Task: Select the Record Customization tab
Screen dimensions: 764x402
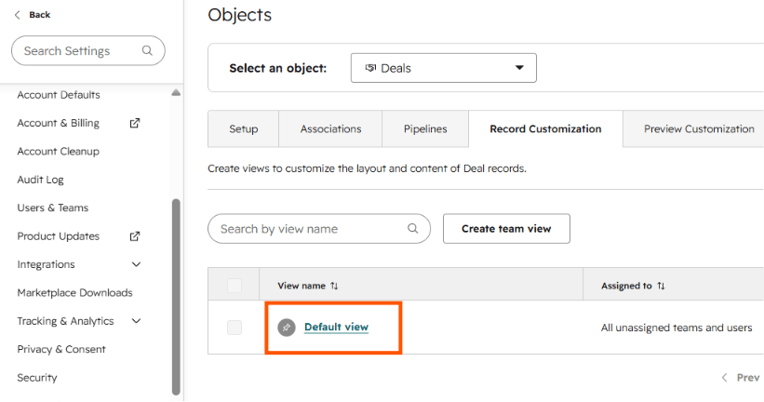Action: tap(545, 129)
